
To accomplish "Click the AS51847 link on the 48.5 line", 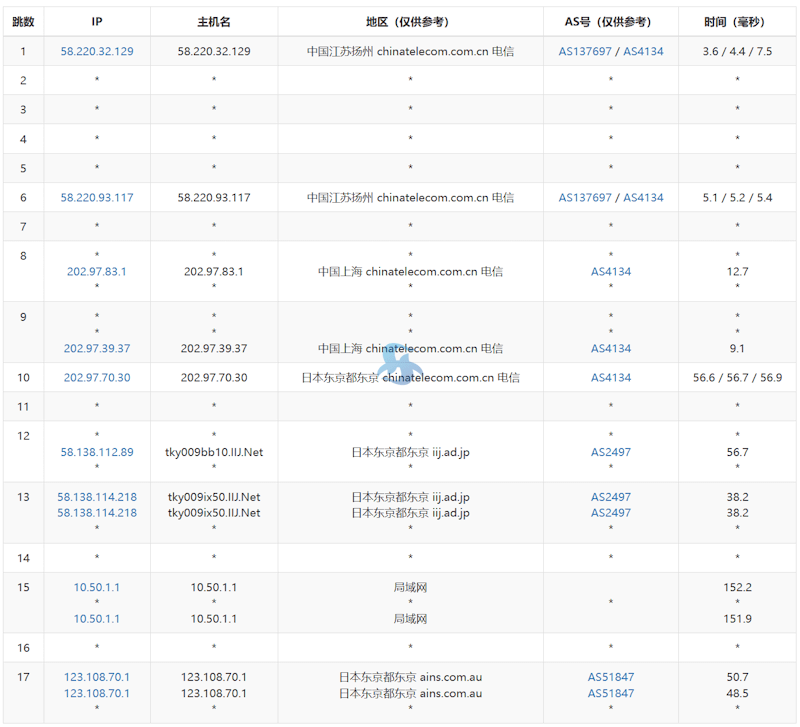I will 611,694.
